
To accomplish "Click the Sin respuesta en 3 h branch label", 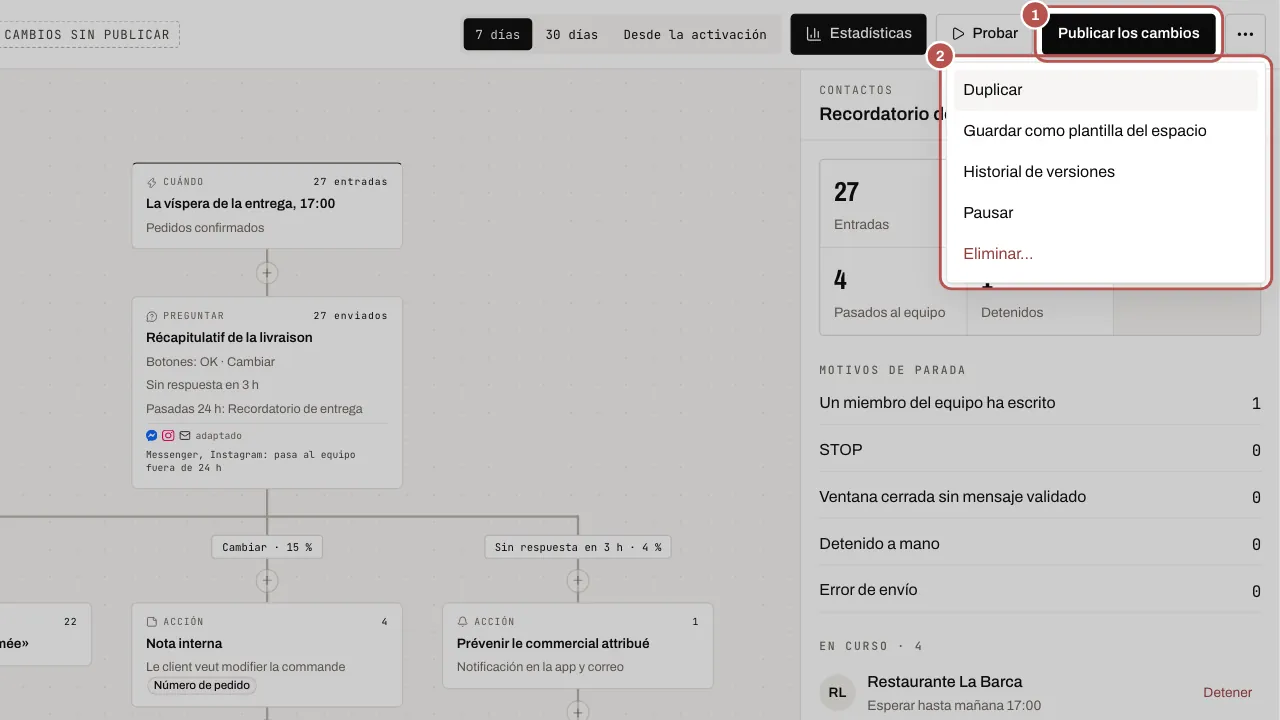I will 578,547.
